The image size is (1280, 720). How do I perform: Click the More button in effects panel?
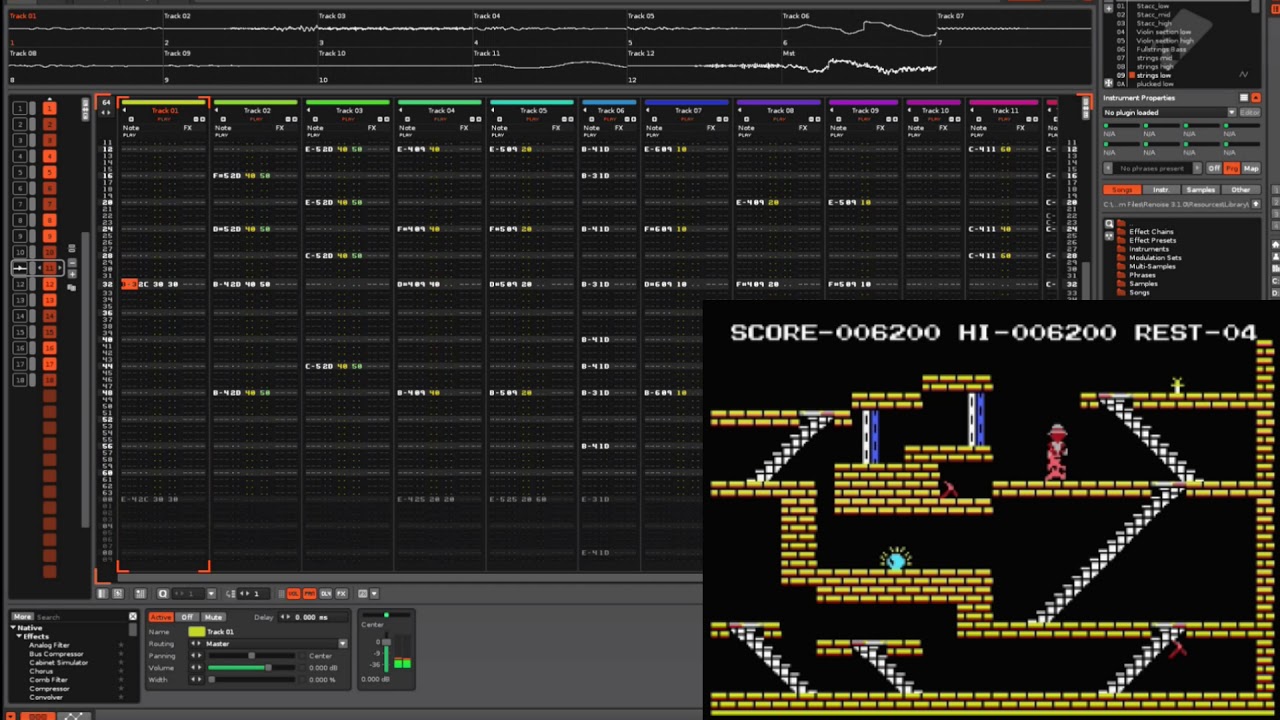click(22, 617)
